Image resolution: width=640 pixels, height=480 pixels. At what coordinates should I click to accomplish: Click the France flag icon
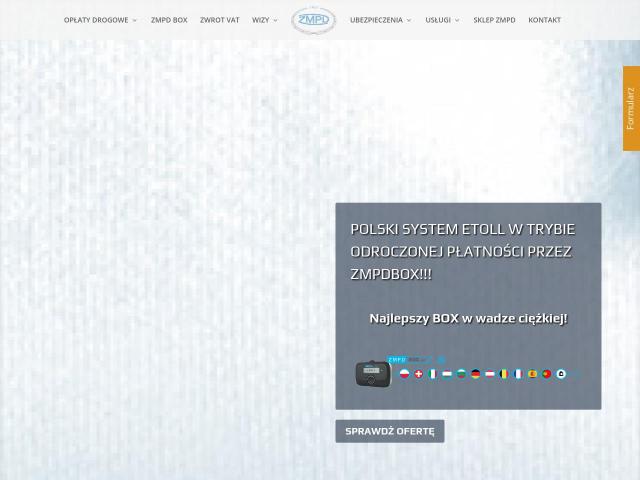pyautogui.click(x=518, y=373)
